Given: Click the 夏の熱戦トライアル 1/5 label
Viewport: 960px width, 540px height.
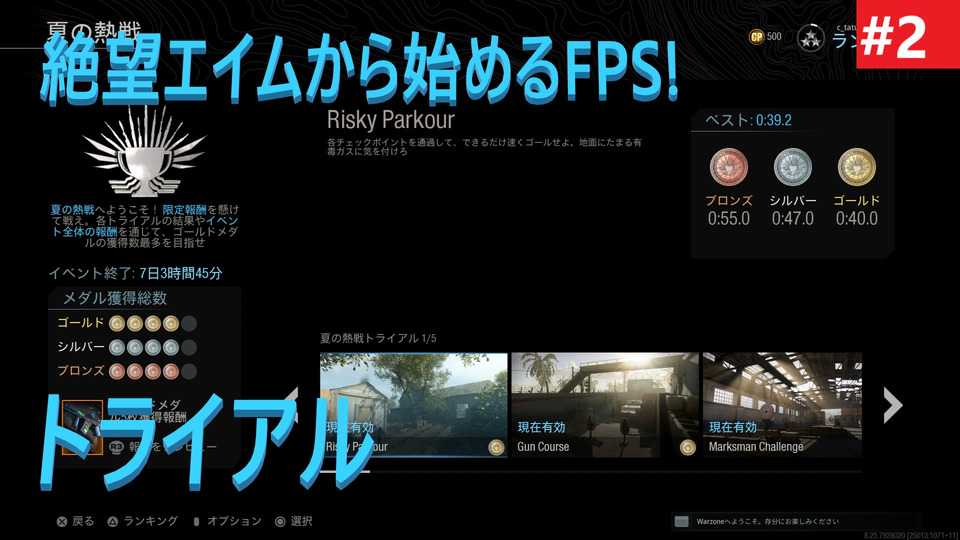Looking at the screenshot, I should point(378,338).
